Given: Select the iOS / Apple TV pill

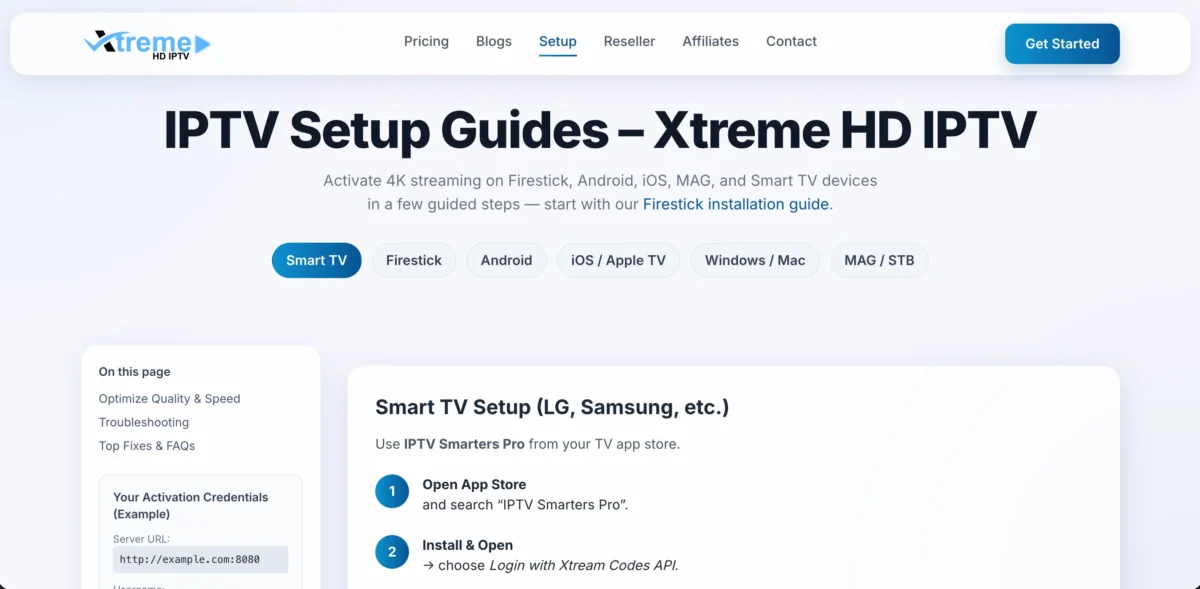Looking at the screenshot, I should click(618, 260).
